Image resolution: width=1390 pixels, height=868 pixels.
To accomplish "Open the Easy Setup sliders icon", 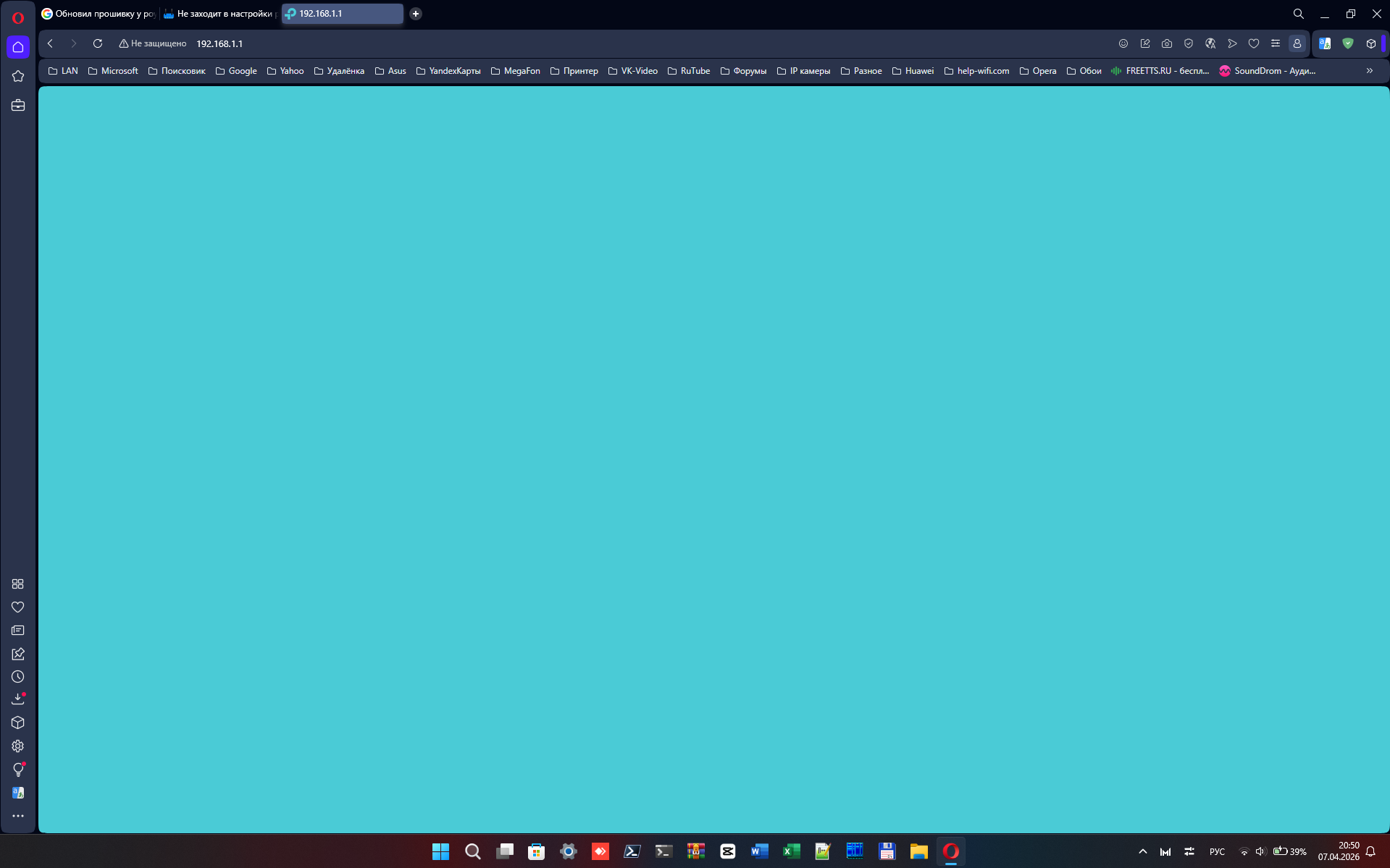I will click(x=1276, y=43).
